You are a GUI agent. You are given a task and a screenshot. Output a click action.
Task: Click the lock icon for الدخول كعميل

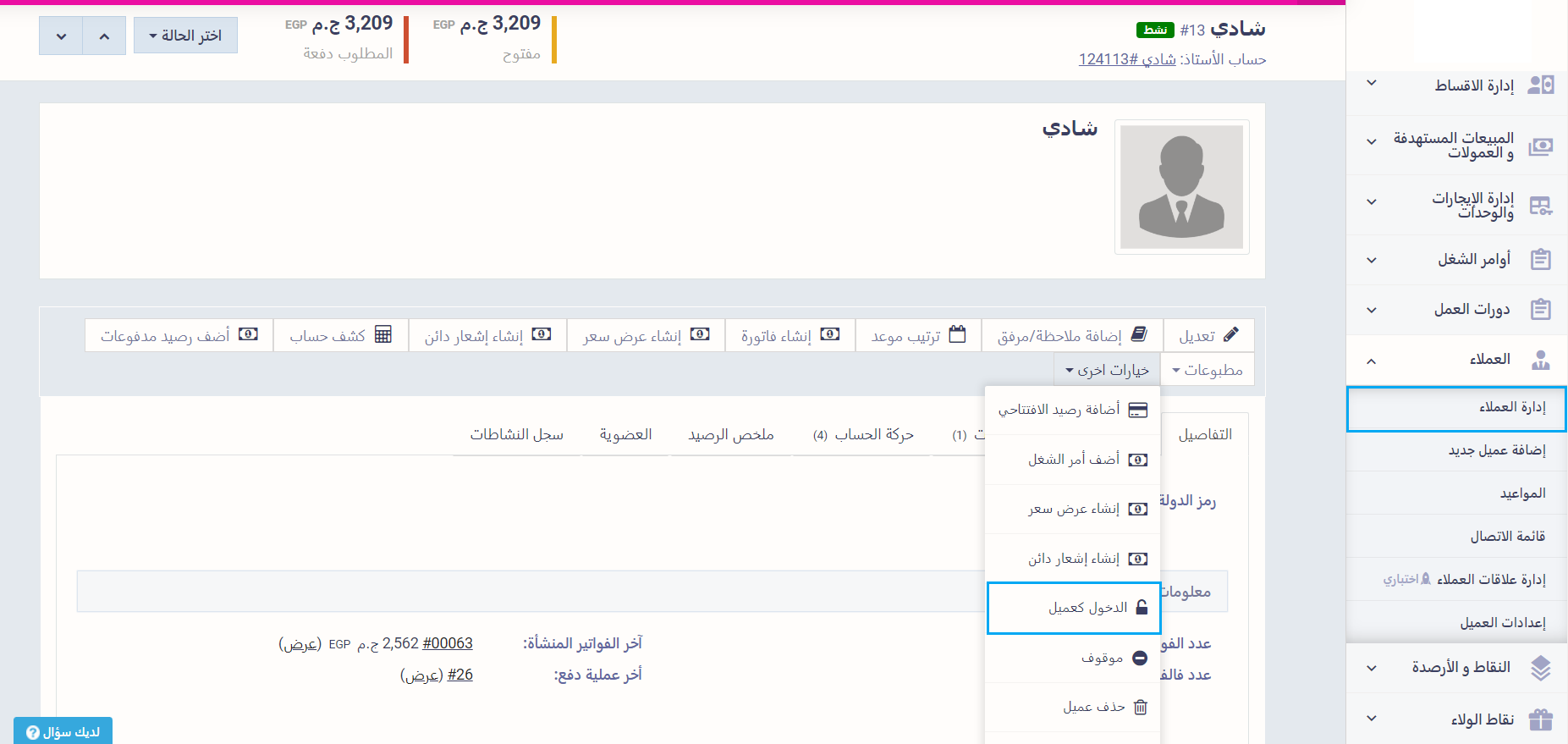(1142, 608)
